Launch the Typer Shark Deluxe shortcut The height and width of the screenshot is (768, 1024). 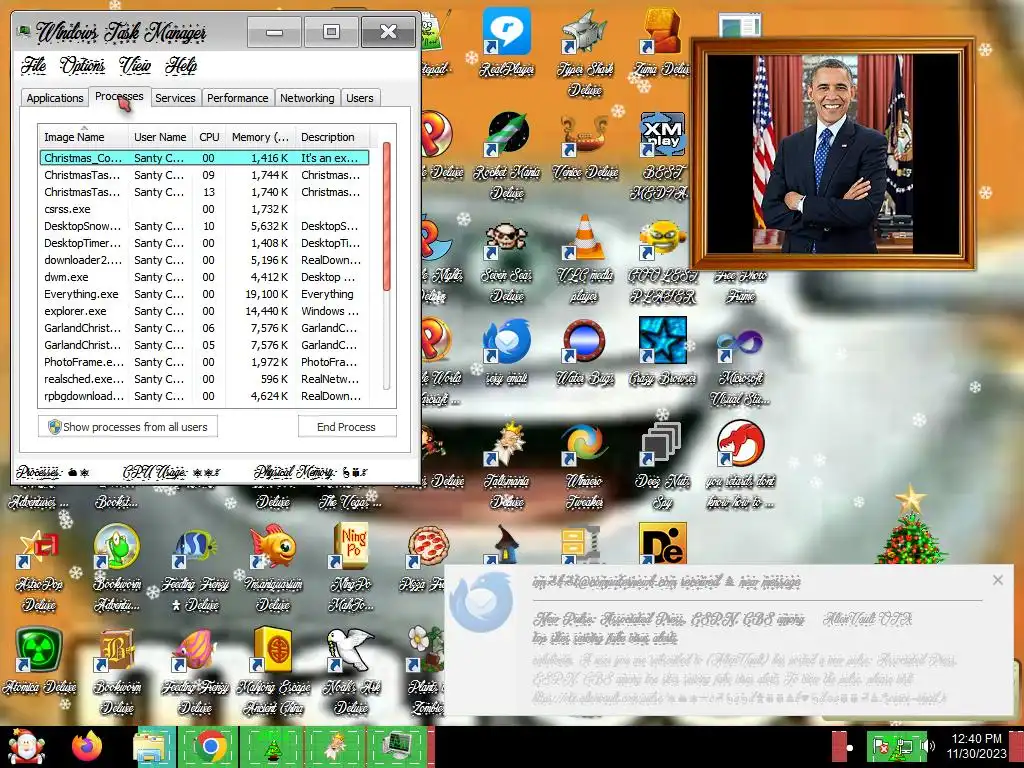tap(584, 52)
